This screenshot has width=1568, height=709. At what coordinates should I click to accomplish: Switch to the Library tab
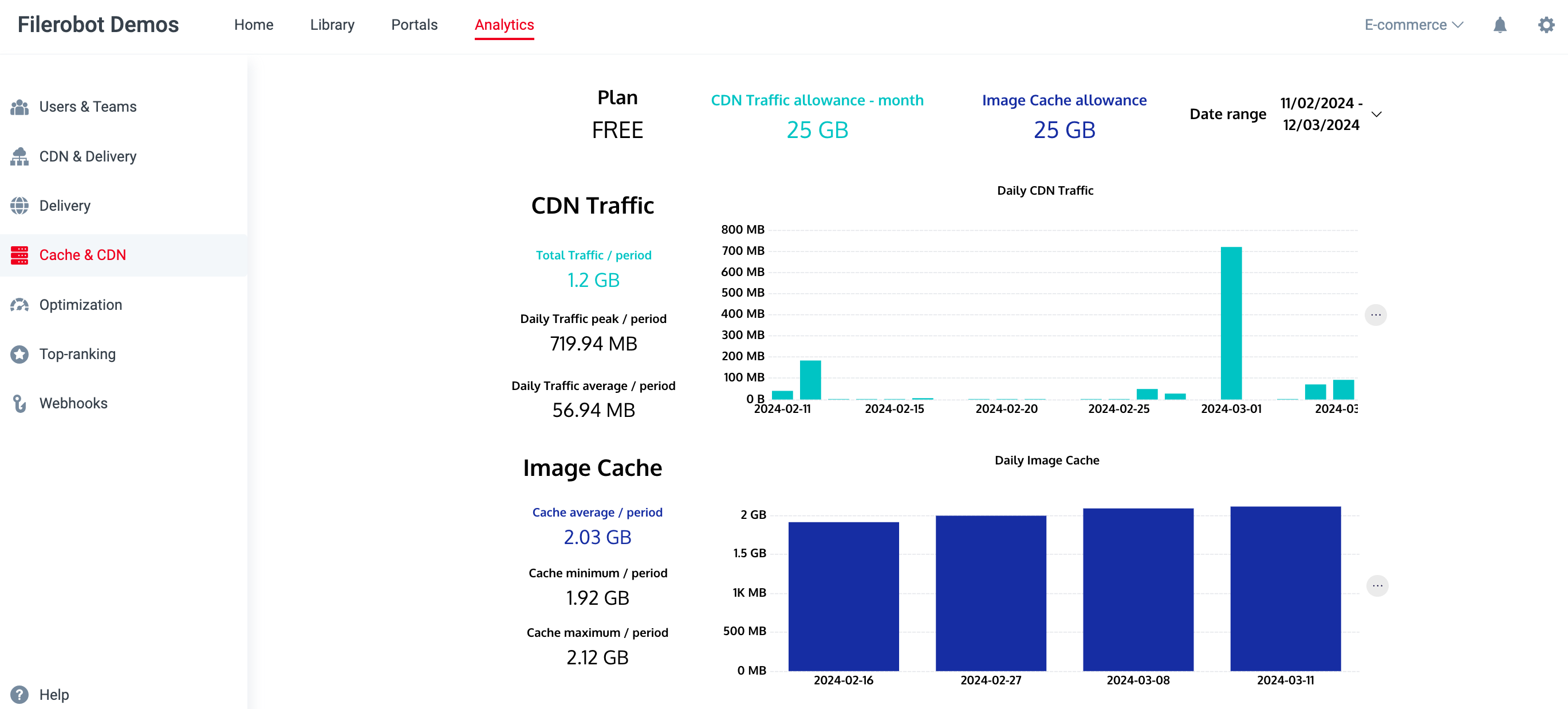coord(332,25)
